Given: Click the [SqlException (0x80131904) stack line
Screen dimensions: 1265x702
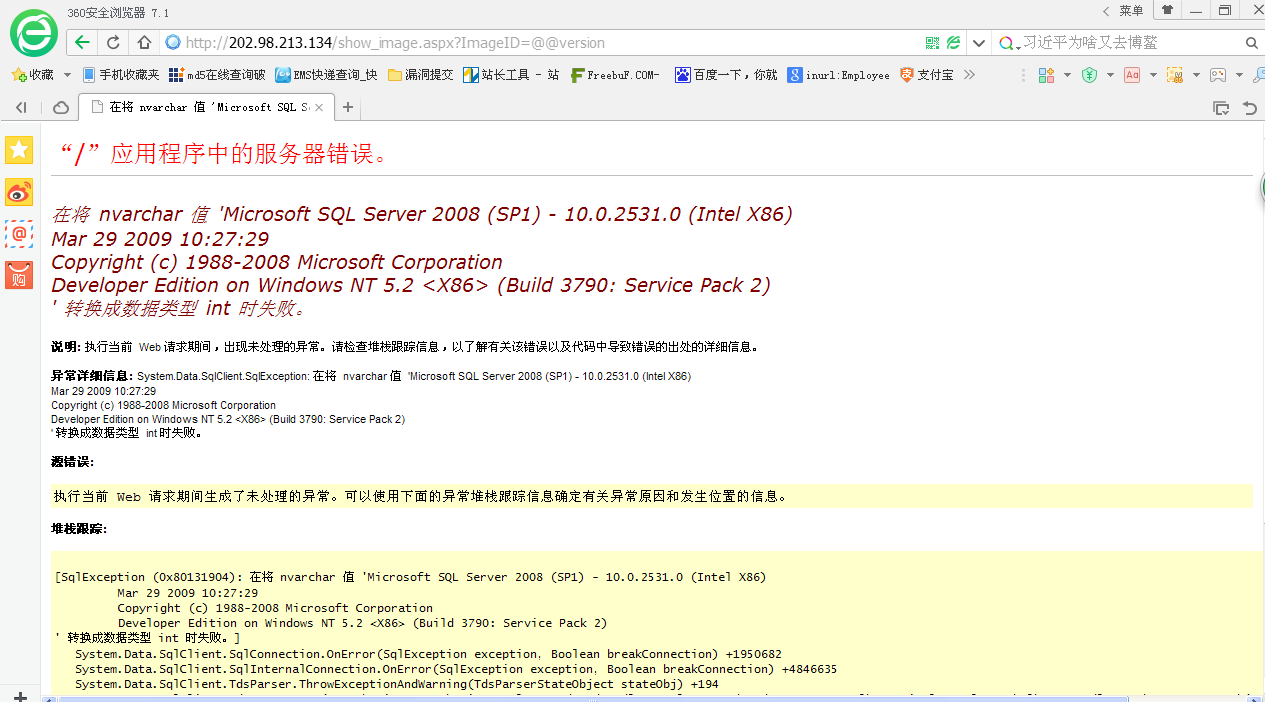Looking at the screenshot, I should click(x=411, y=577).
